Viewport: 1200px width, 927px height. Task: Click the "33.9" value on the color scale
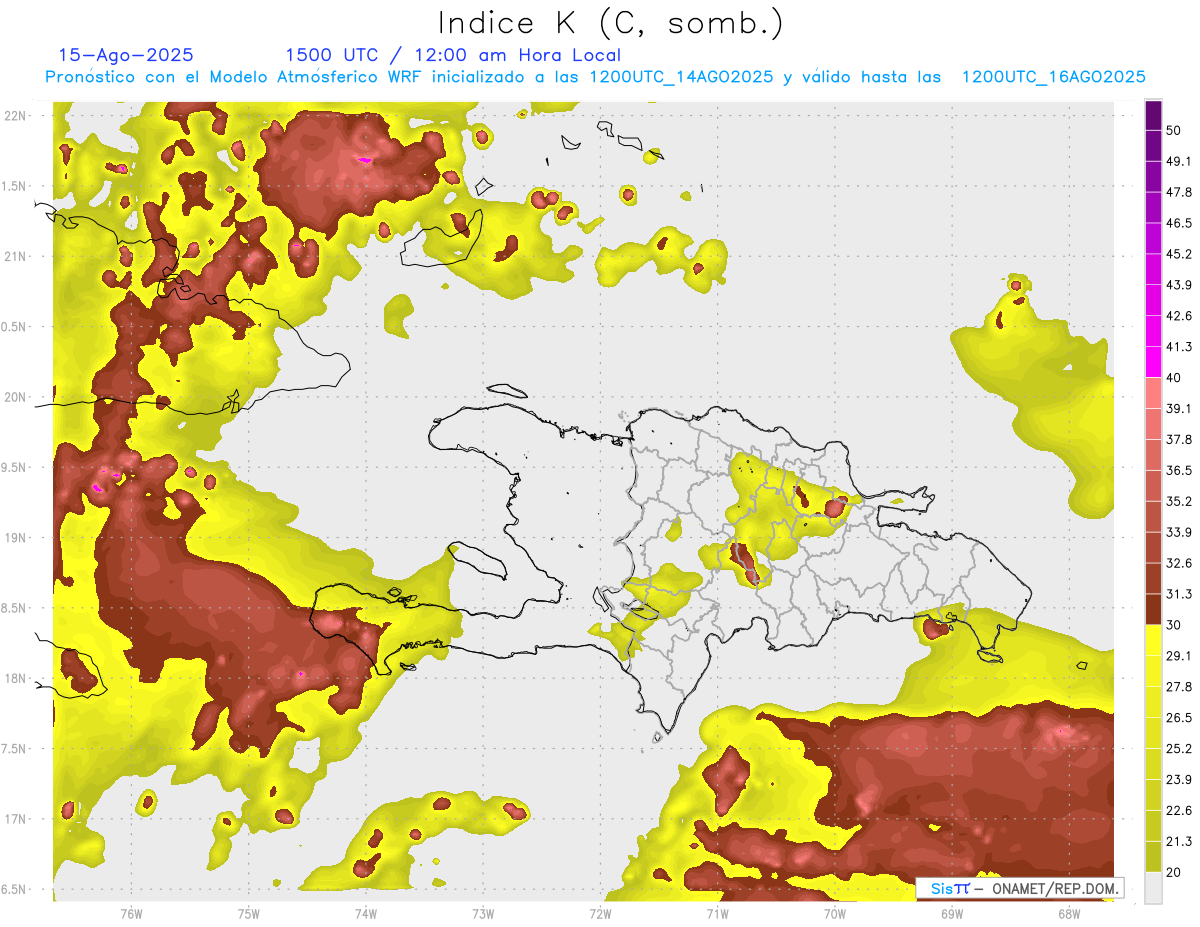point(1179,532)
